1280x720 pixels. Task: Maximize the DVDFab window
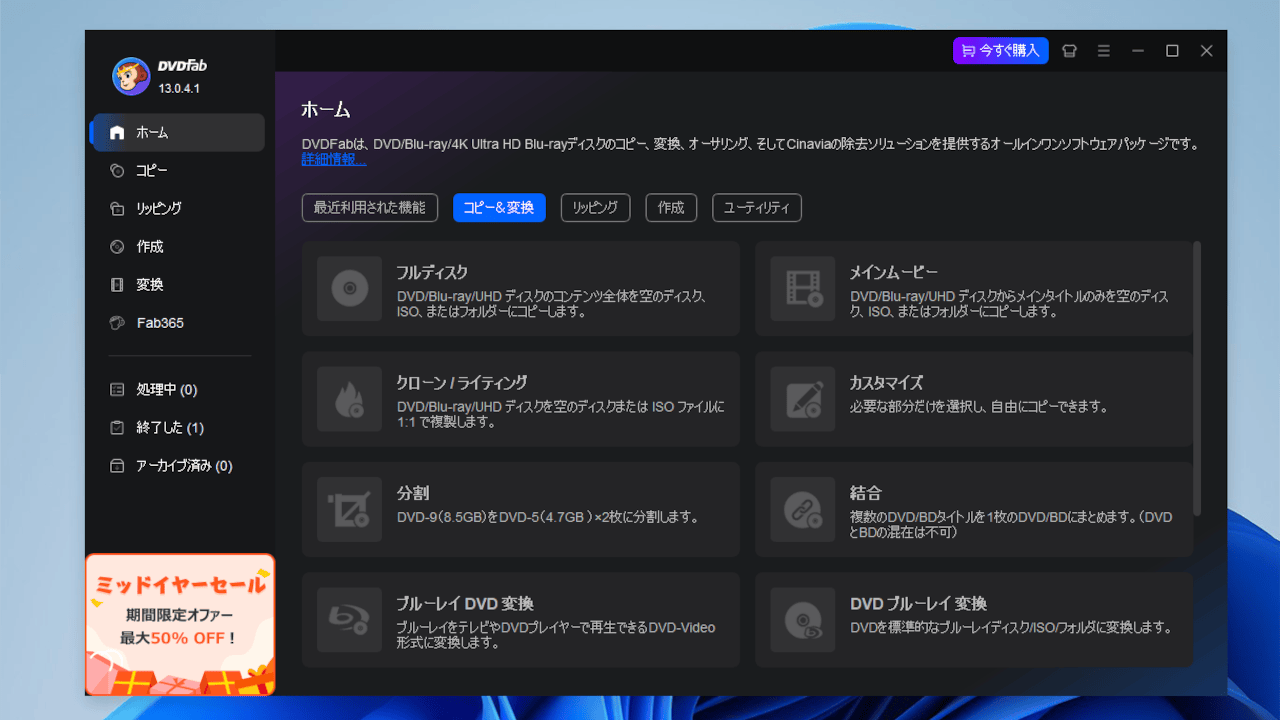pos(1172,51)
